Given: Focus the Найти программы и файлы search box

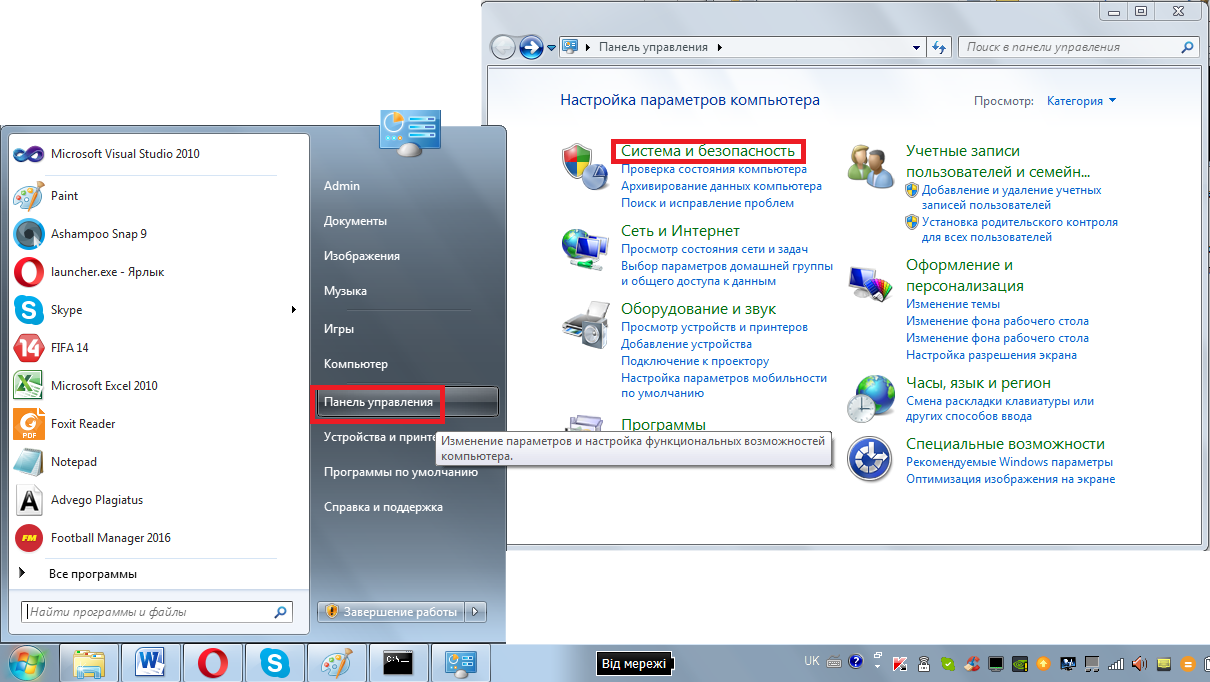Looking at the screenshot, I should tap(157, 611).
